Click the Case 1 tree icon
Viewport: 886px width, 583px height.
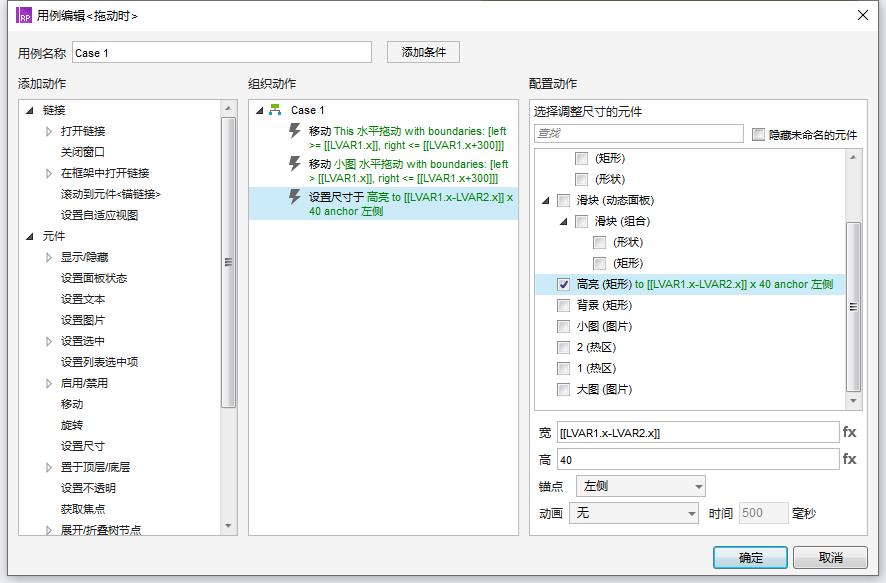point(275,110)
